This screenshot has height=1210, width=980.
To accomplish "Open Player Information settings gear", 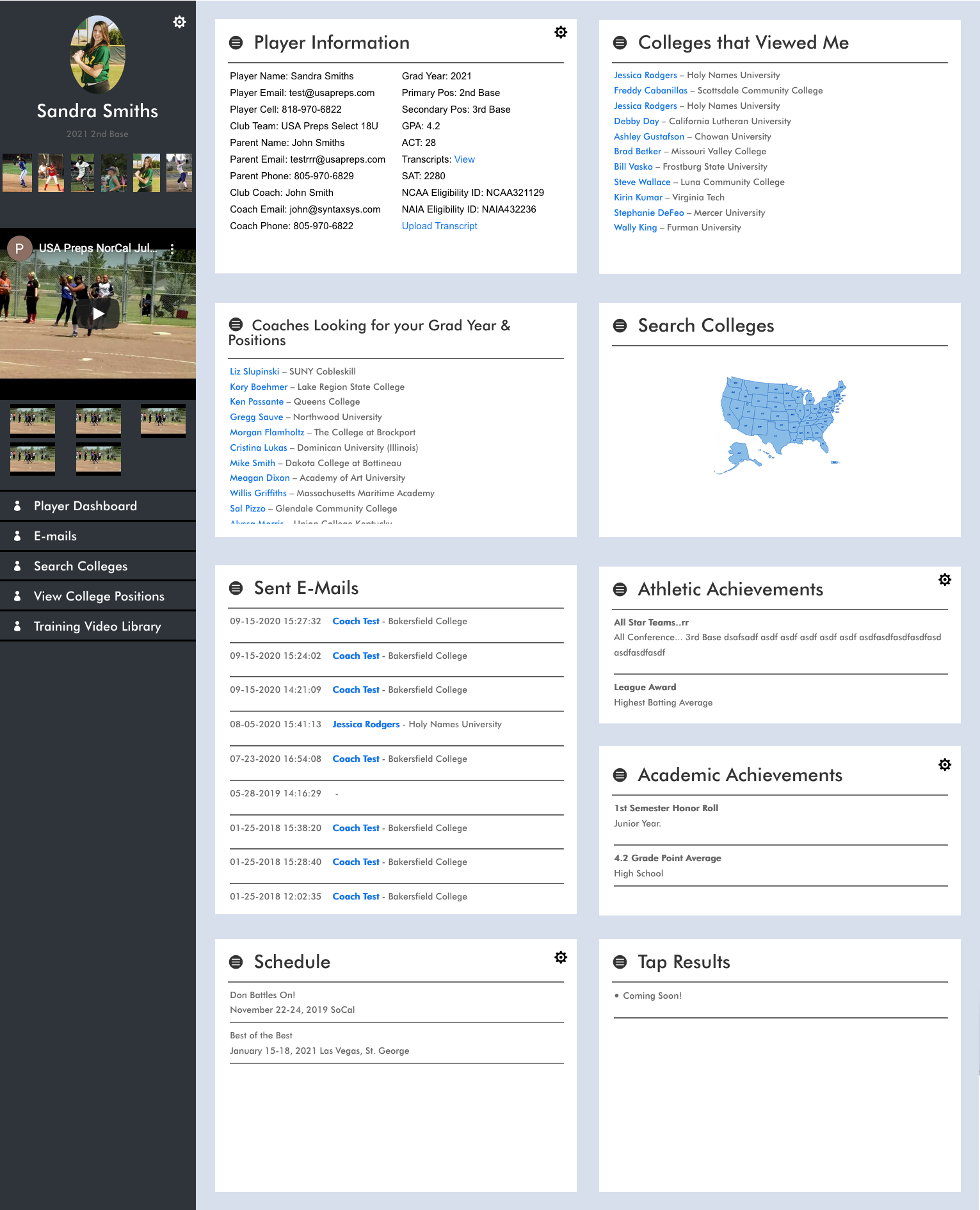I will (561, 32).
